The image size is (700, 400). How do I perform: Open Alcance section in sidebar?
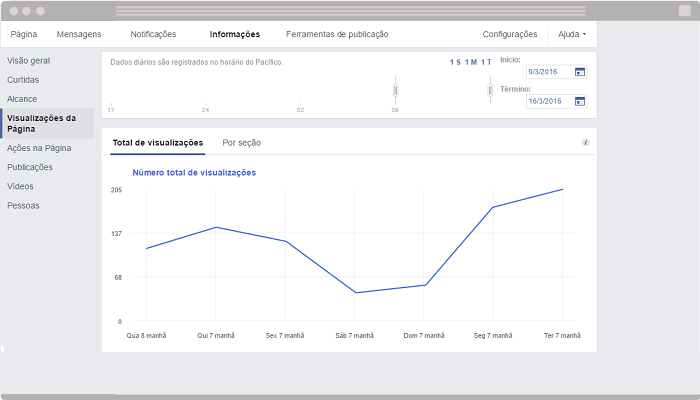(22, 99)
